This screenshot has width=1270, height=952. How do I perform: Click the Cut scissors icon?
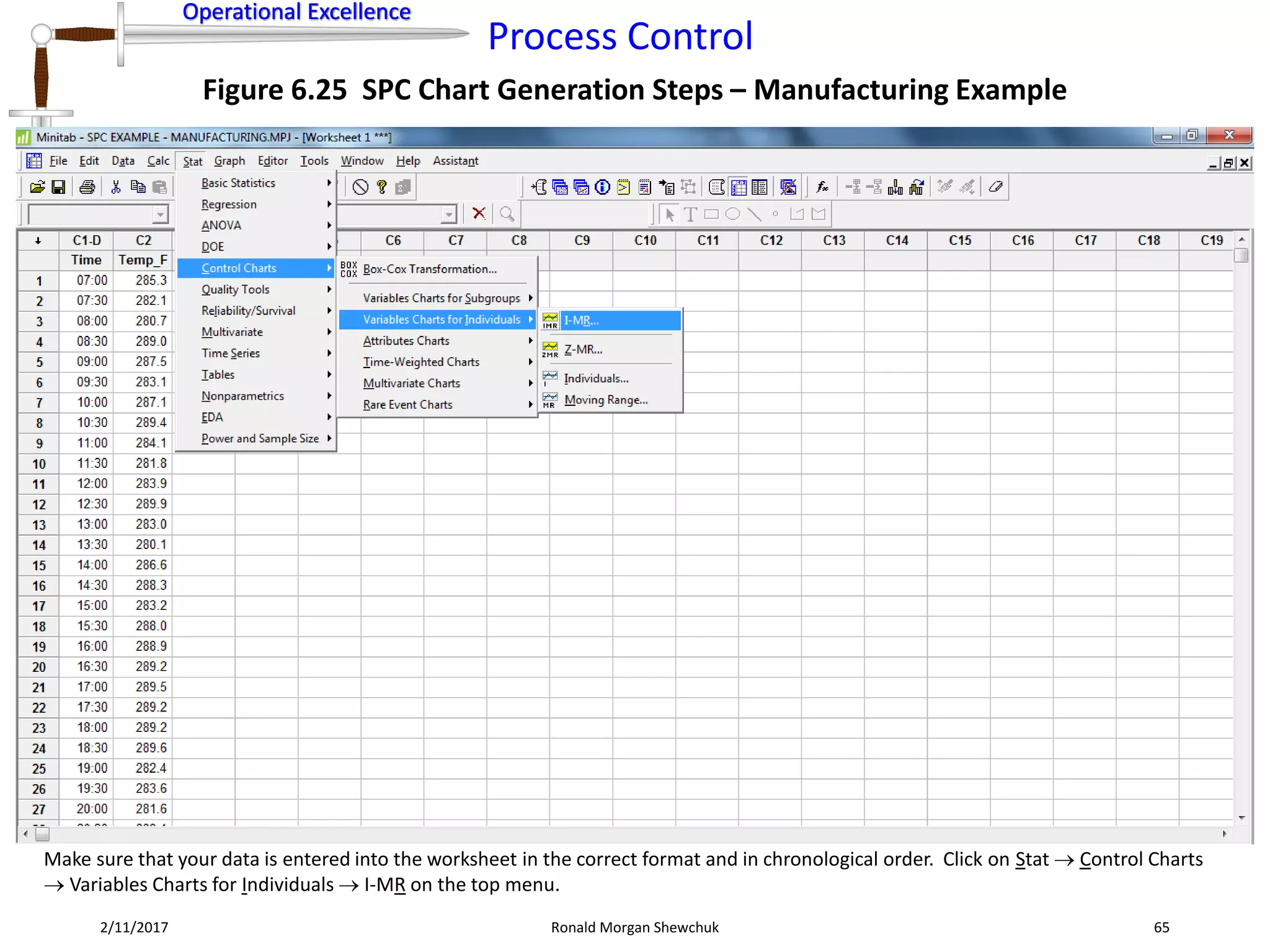pyautogui.click(x=116, y=187)
